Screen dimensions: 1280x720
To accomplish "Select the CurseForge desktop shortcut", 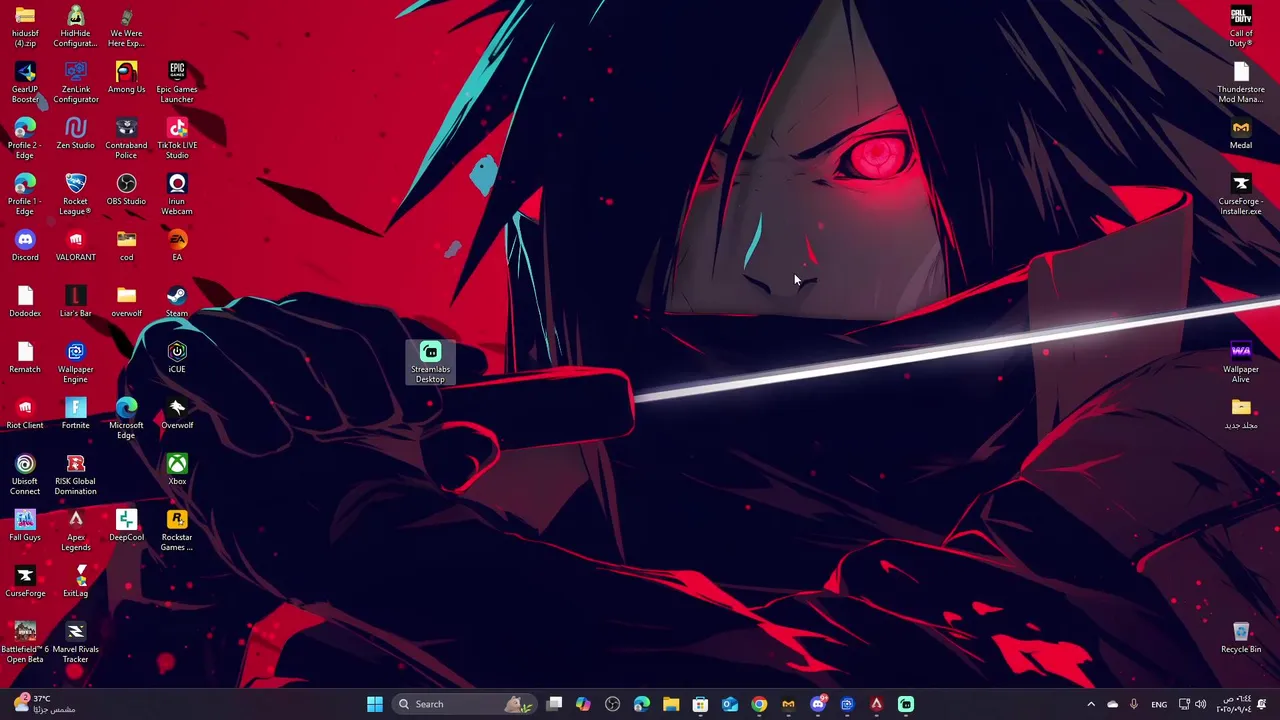I will 25,582.
